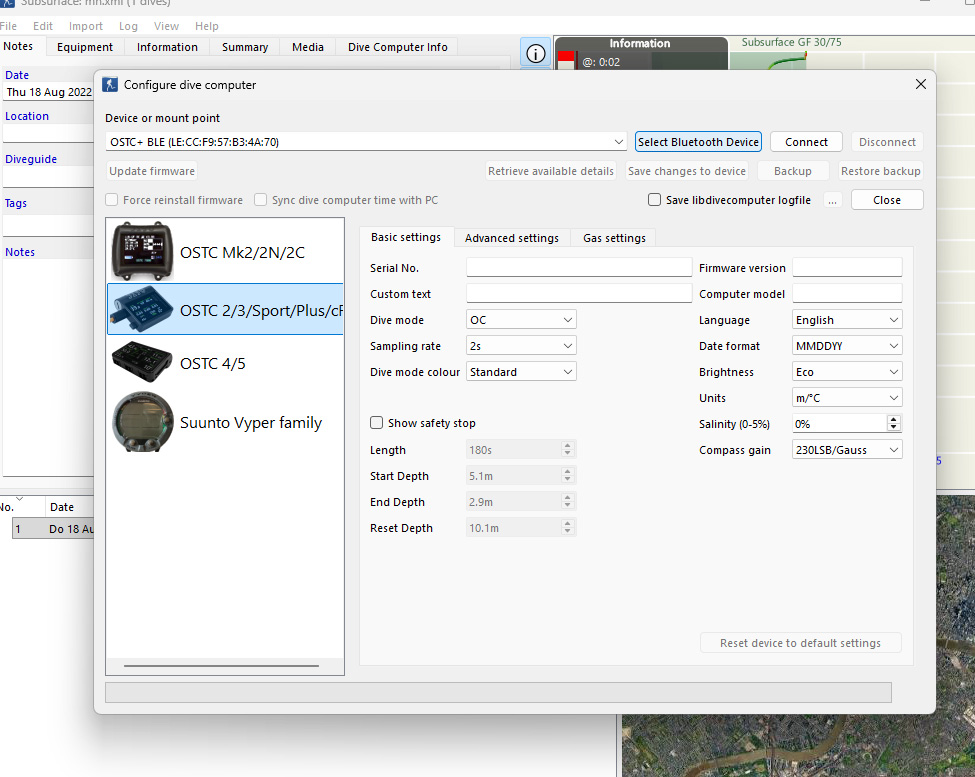Click the info icon beside the Information panel
This screenshot has width=975, height=777.
click(535, 53)
